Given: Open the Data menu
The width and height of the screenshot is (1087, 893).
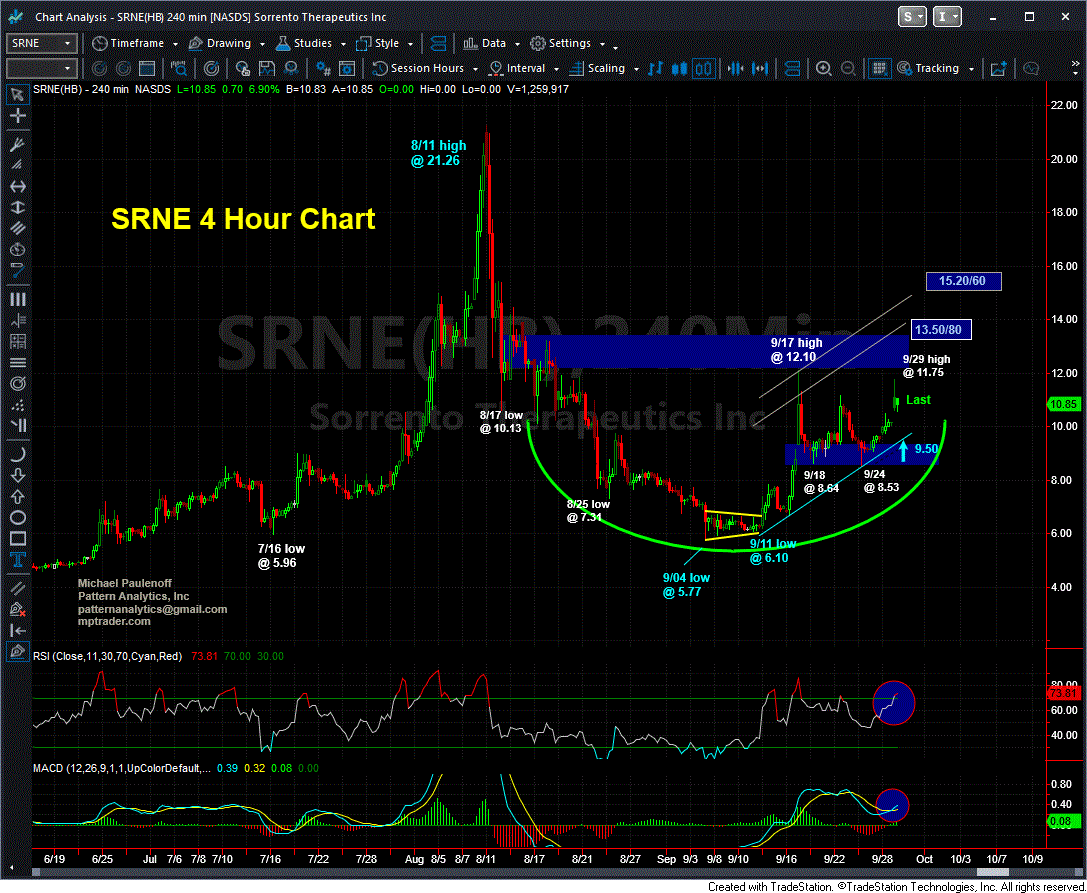Looking at the screenshot, I should click(491, 43).
